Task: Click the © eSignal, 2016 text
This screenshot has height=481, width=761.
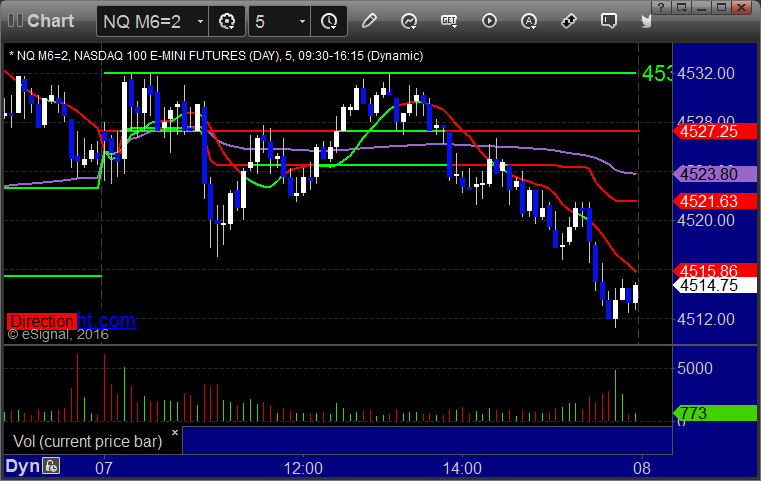Action: coord(58,334)
